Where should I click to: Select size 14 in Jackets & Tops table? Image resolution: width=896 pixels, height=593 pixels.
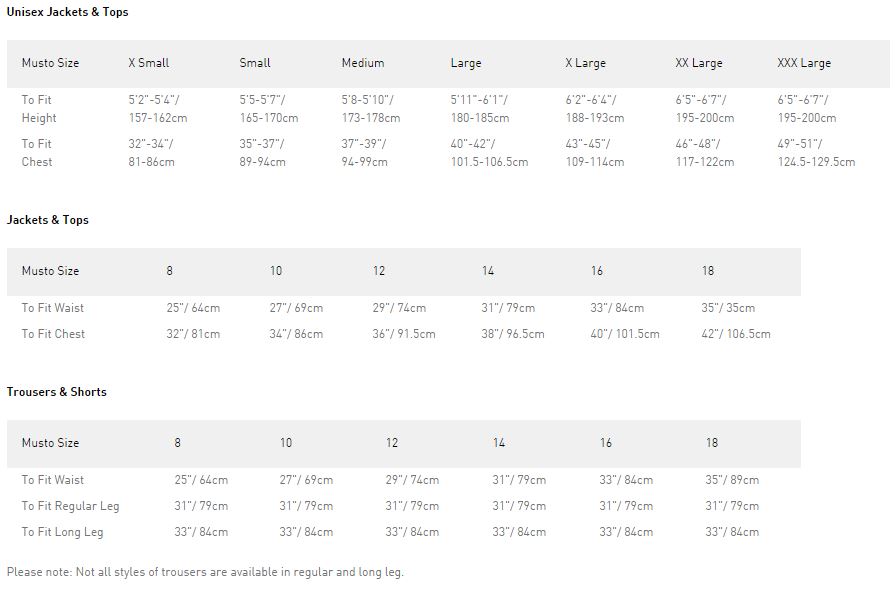coord(487,271)
